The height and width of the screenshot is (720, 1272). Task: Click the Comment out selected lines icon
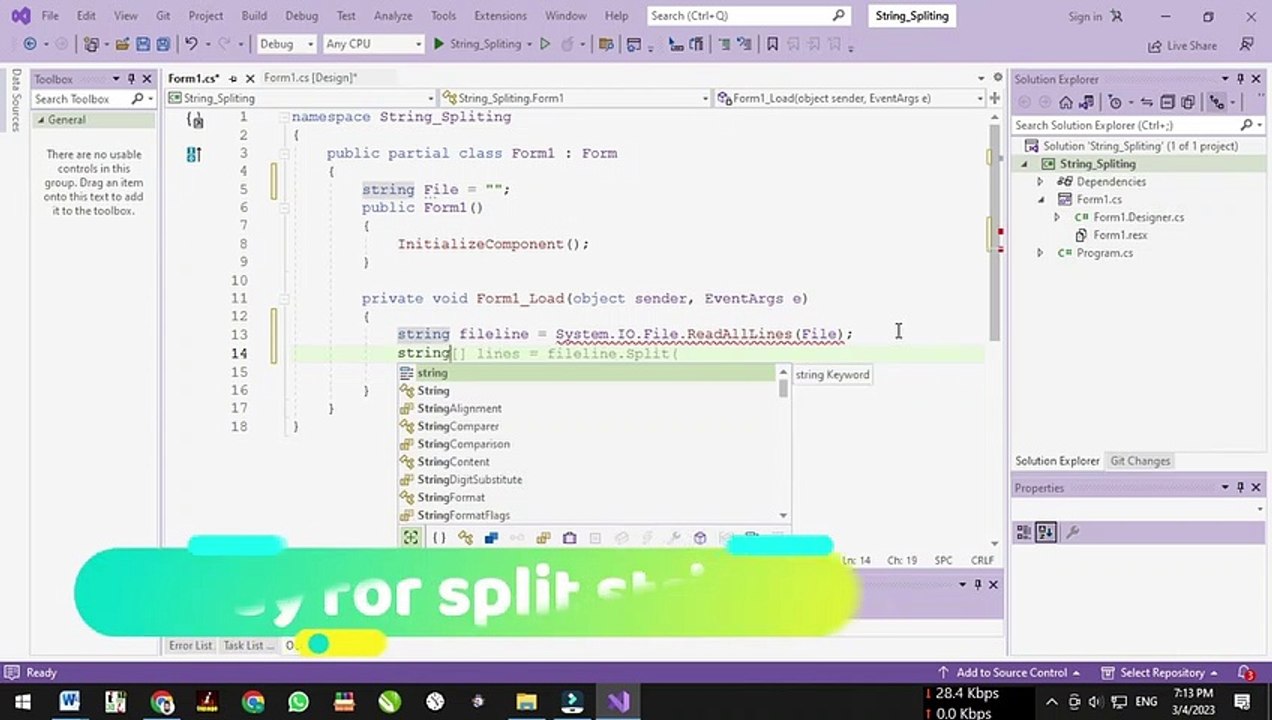pyautogui.click(x=725, y=44)
